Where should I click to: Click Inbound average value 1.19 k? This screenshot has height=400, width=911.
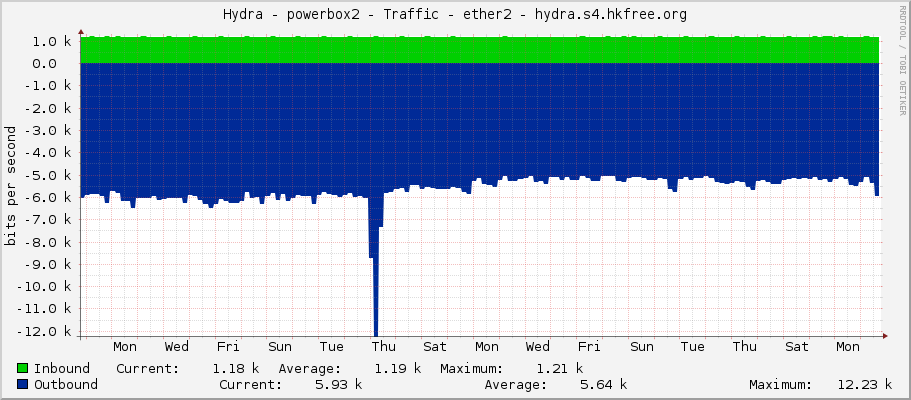click(x=397, y=368)
